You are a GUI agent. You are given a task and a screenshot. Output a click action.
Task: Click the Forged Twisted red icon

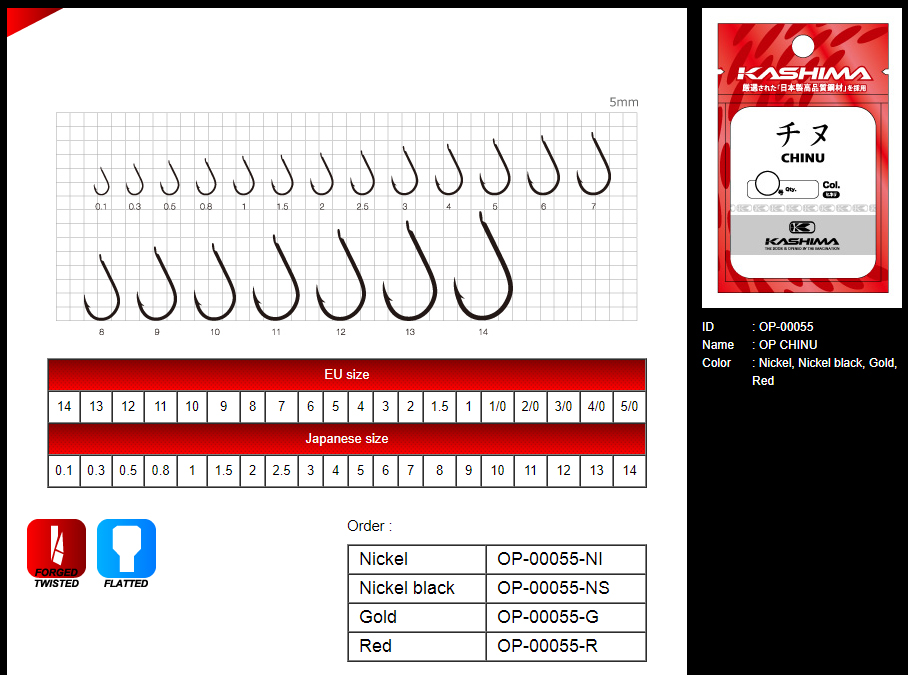[56, 553]
